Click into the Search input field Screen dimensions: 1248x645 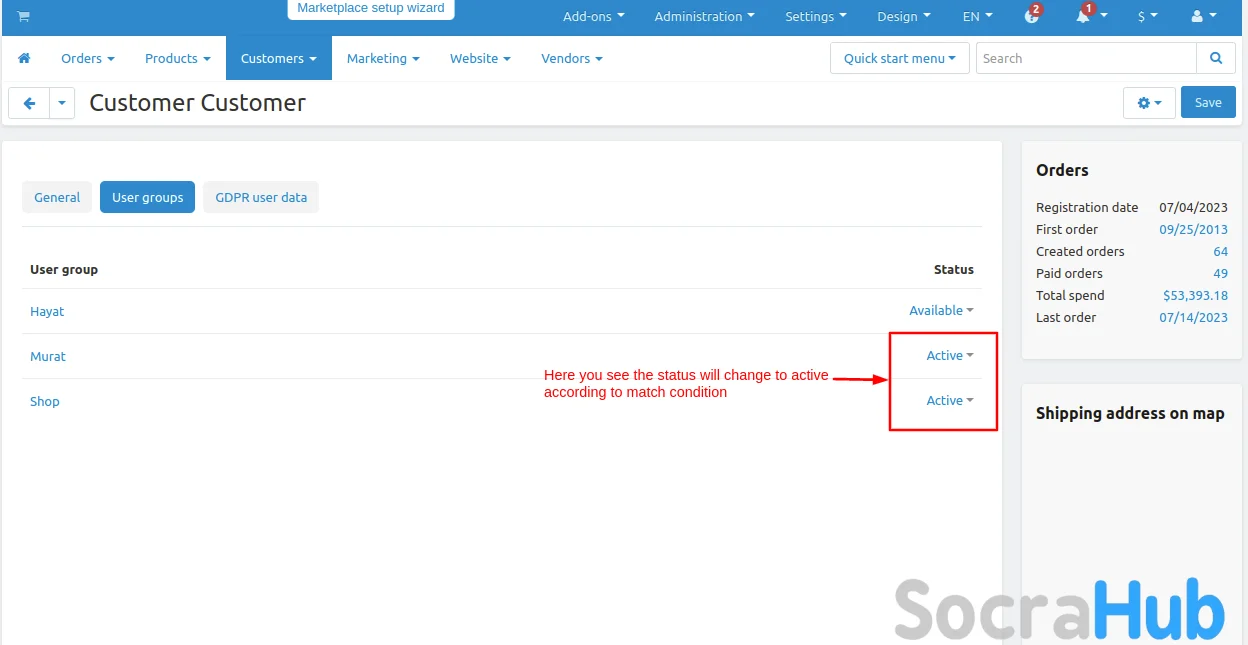coord(1085,59)
